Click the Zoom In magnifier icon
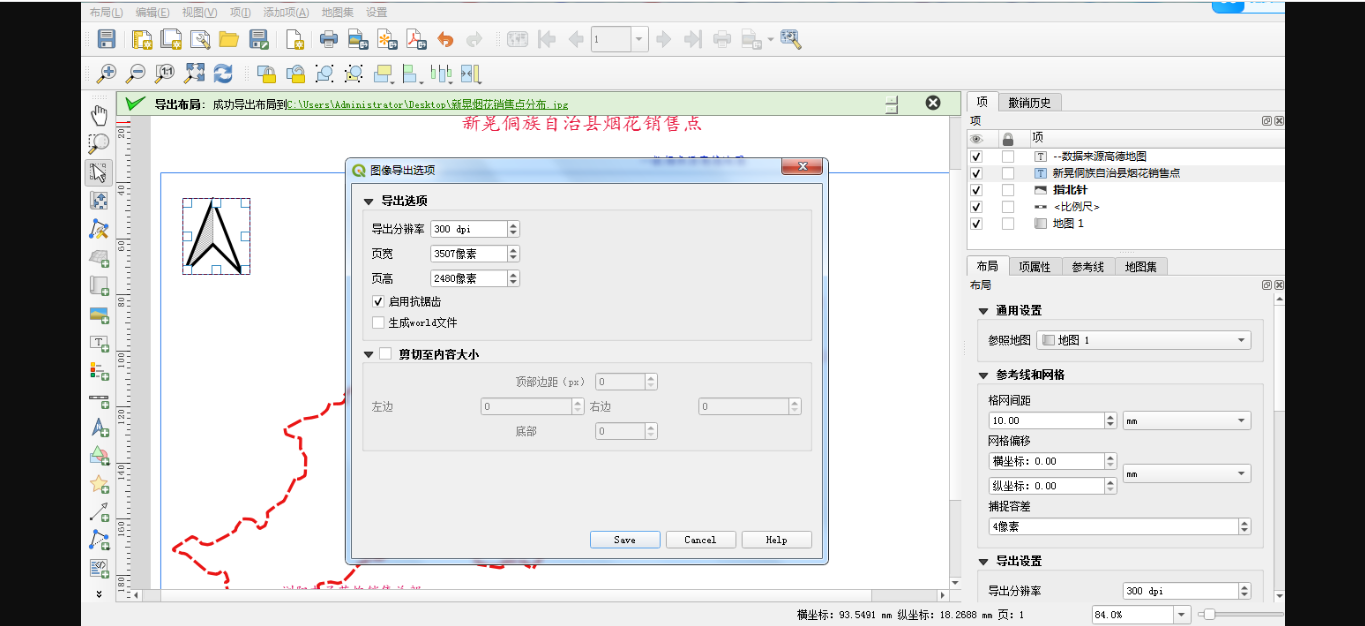This screenshot has width=1365, height=626. click(106, 73)
